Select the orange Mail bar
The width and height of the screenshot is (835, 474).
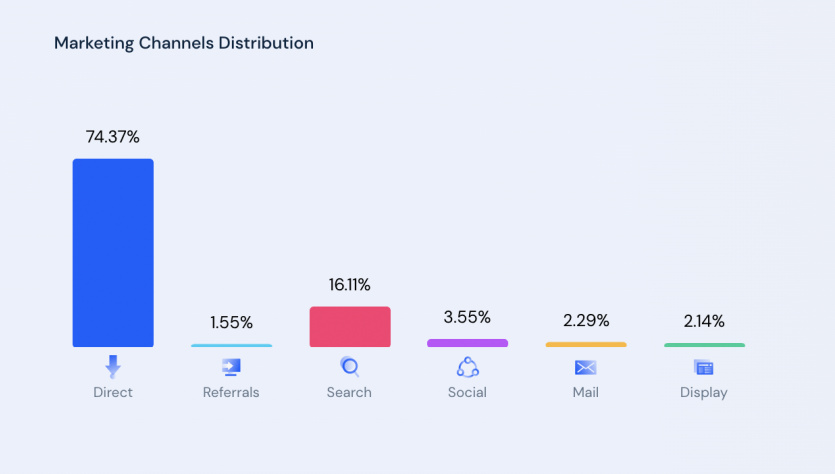586,345
